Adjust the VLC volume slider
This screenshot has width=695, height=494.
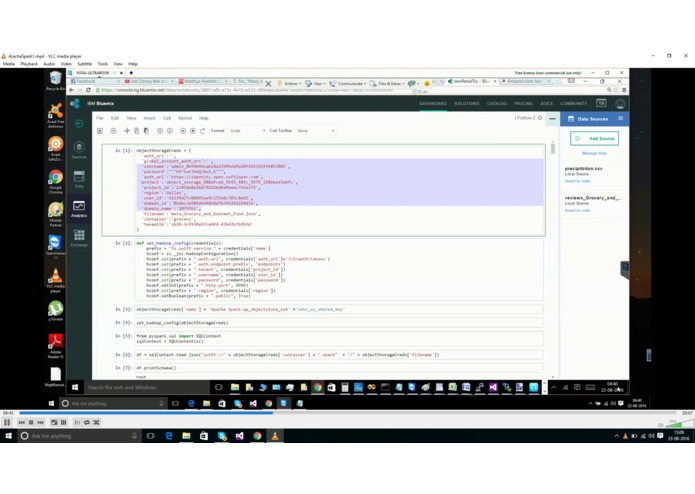tap(679, 424)
